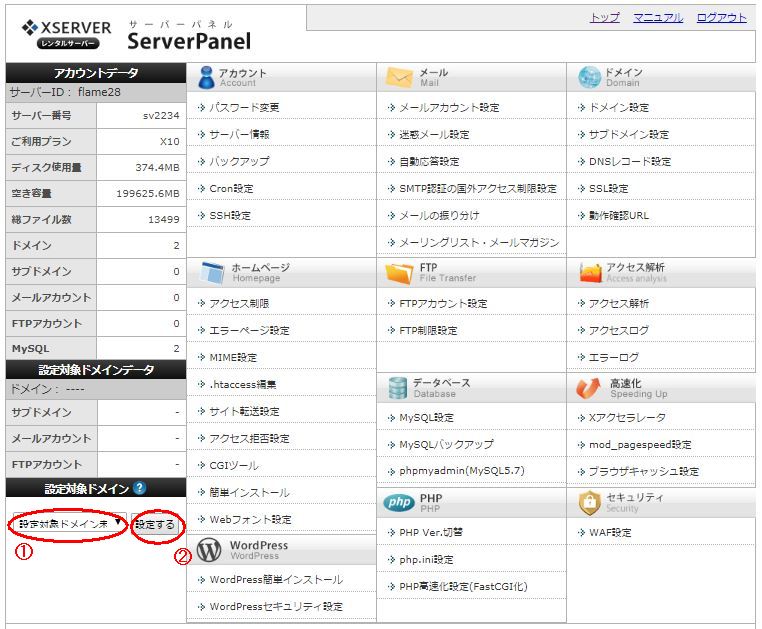The height and width of the screenshot is (629, 762).
Task: Click the 設定する button
Action: (155, 524)
